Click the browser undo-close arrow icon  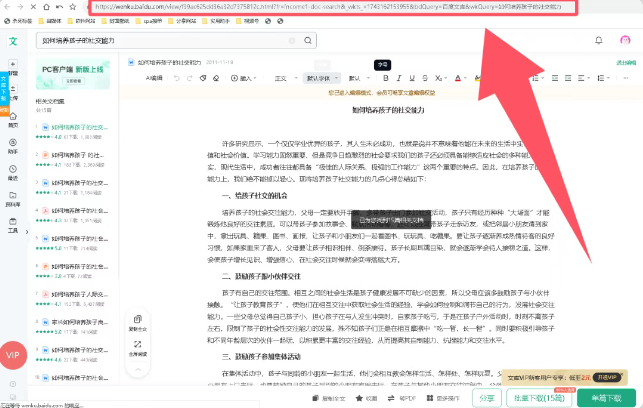click(59, 7)
